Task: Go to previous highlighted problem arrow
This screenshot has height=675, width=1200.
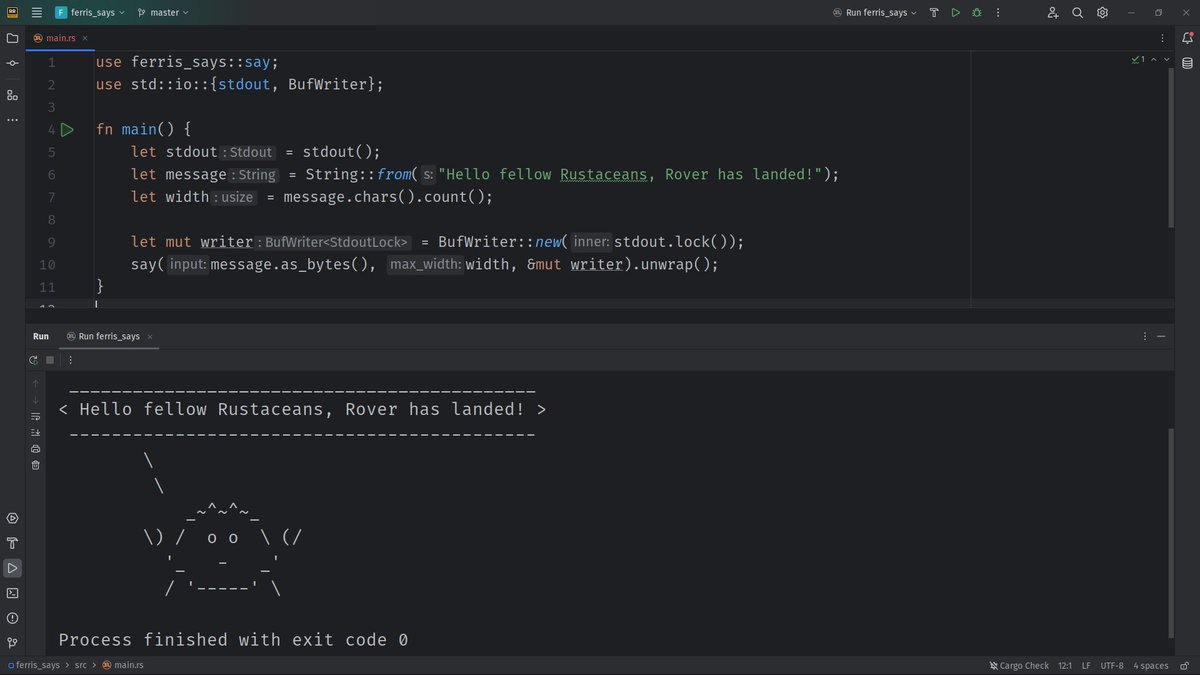Action: (x=1153, y=60)
